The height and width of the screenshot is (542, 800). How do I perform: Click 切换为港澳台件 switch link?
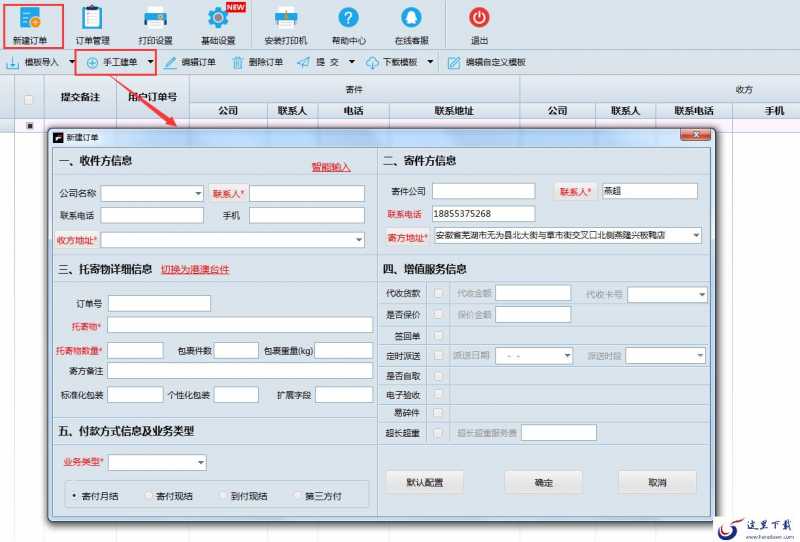195,269
